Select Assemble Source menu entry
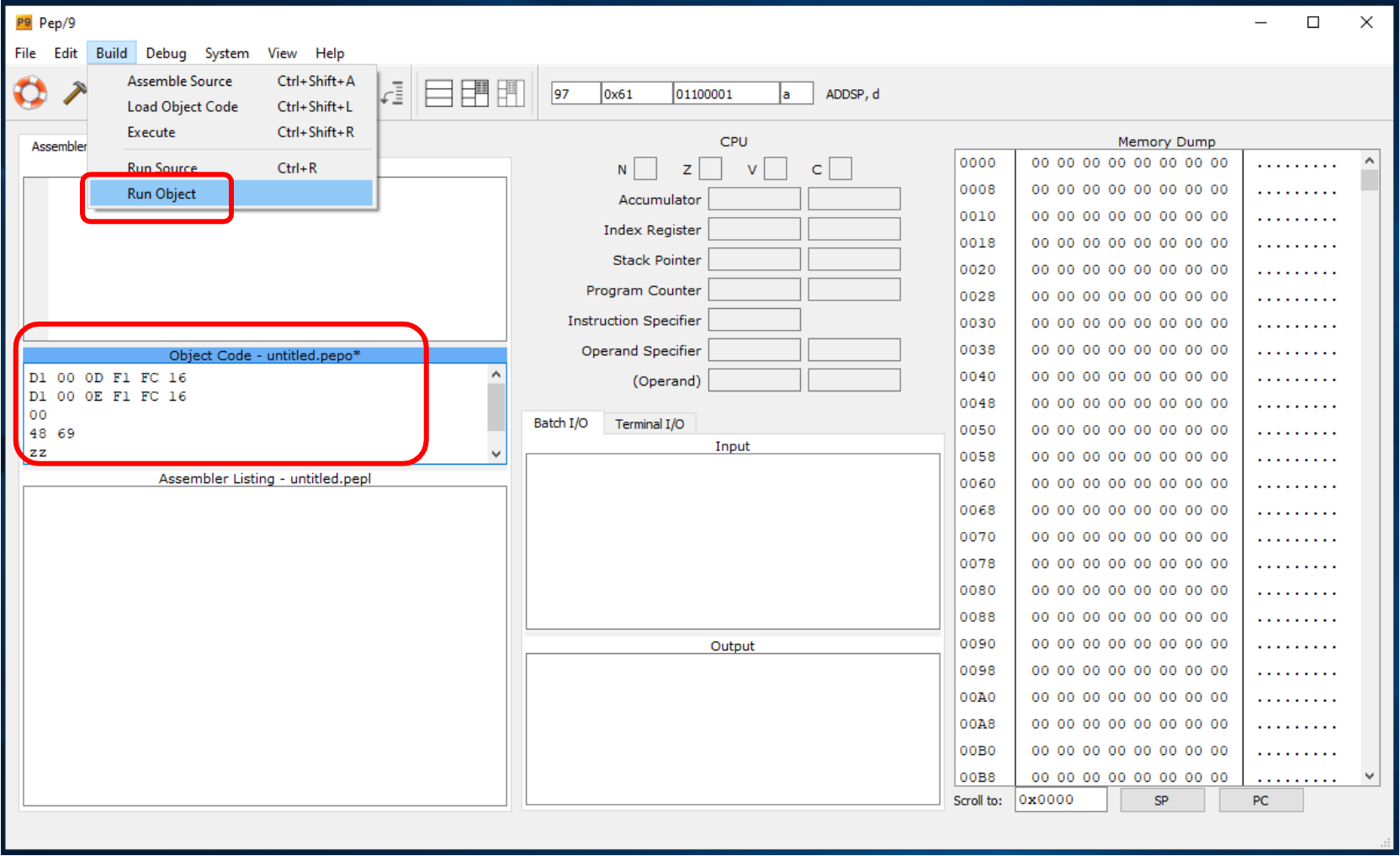 pos(179,81)
